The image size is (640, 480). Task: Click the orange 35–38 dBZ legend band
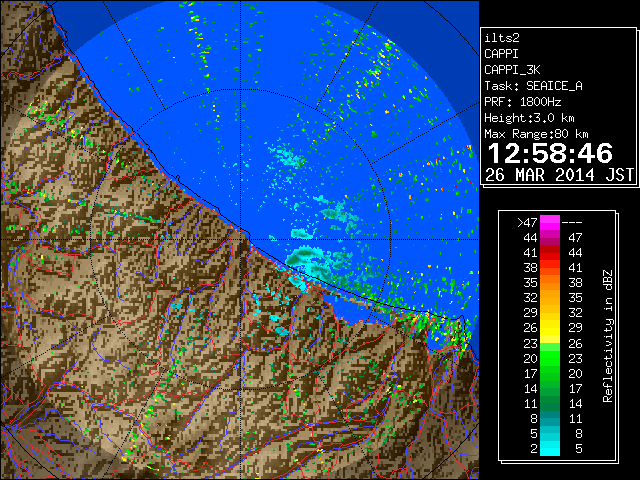click(x=550, y=282)
